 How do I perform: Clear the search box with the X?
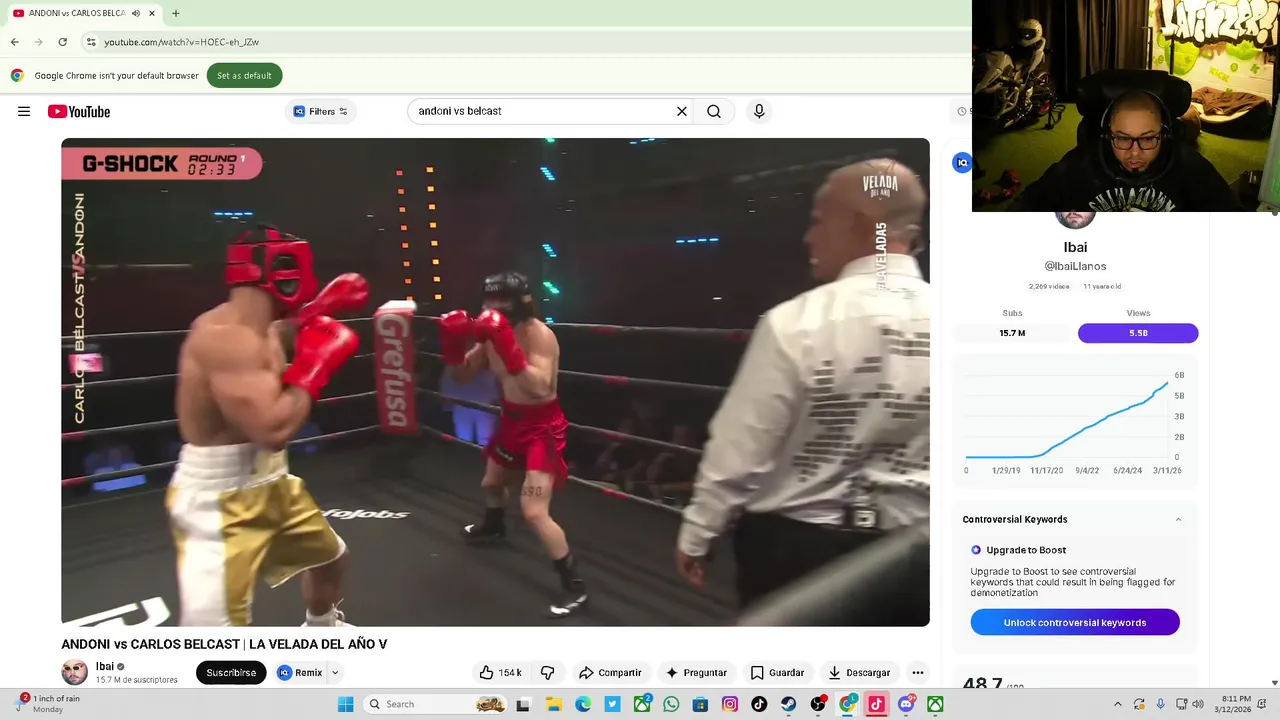tap(682, 111)
